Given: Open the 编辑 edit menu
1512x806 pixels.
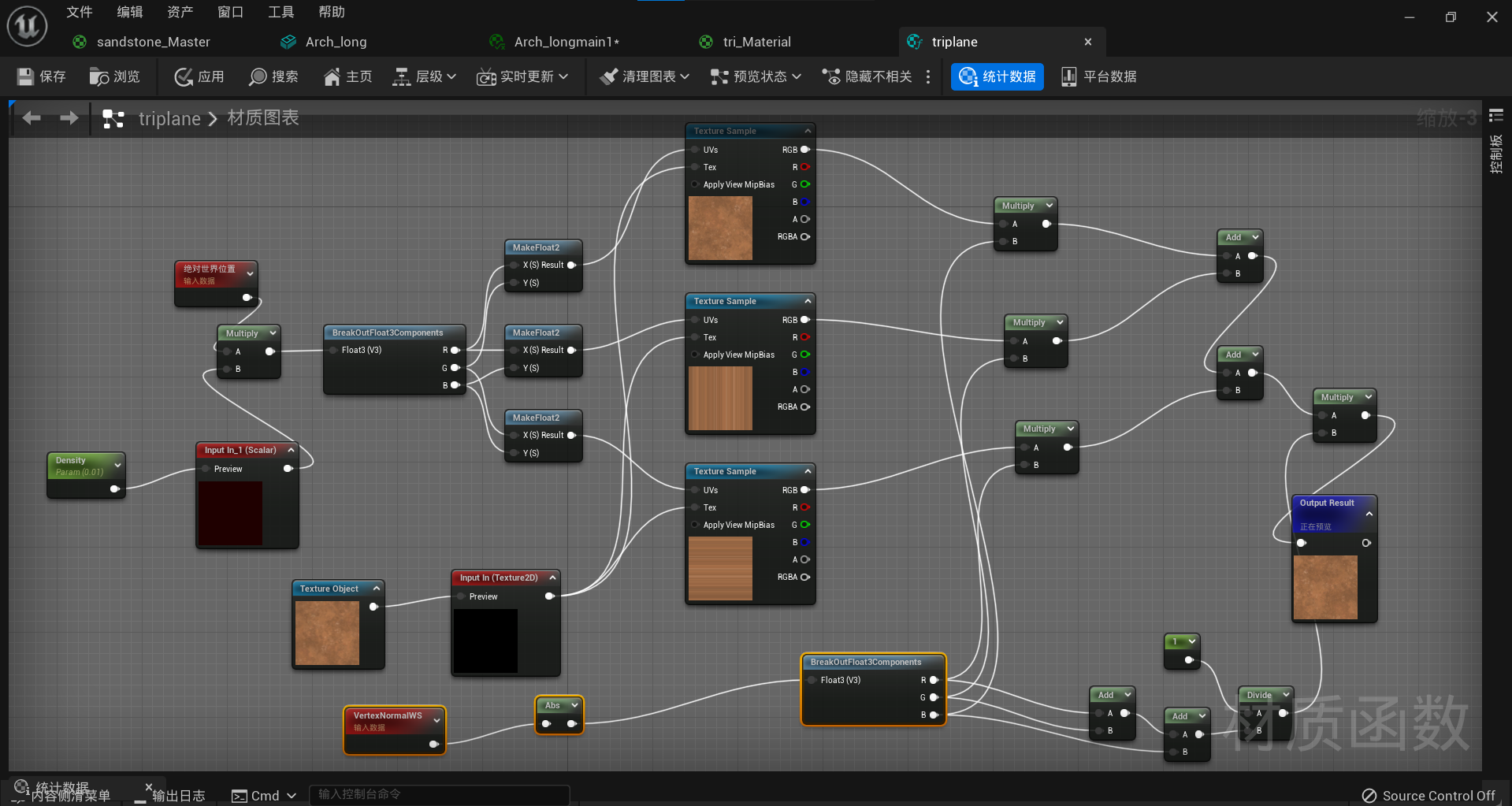Looking at the screenshot, I should (x=130, y=12).
